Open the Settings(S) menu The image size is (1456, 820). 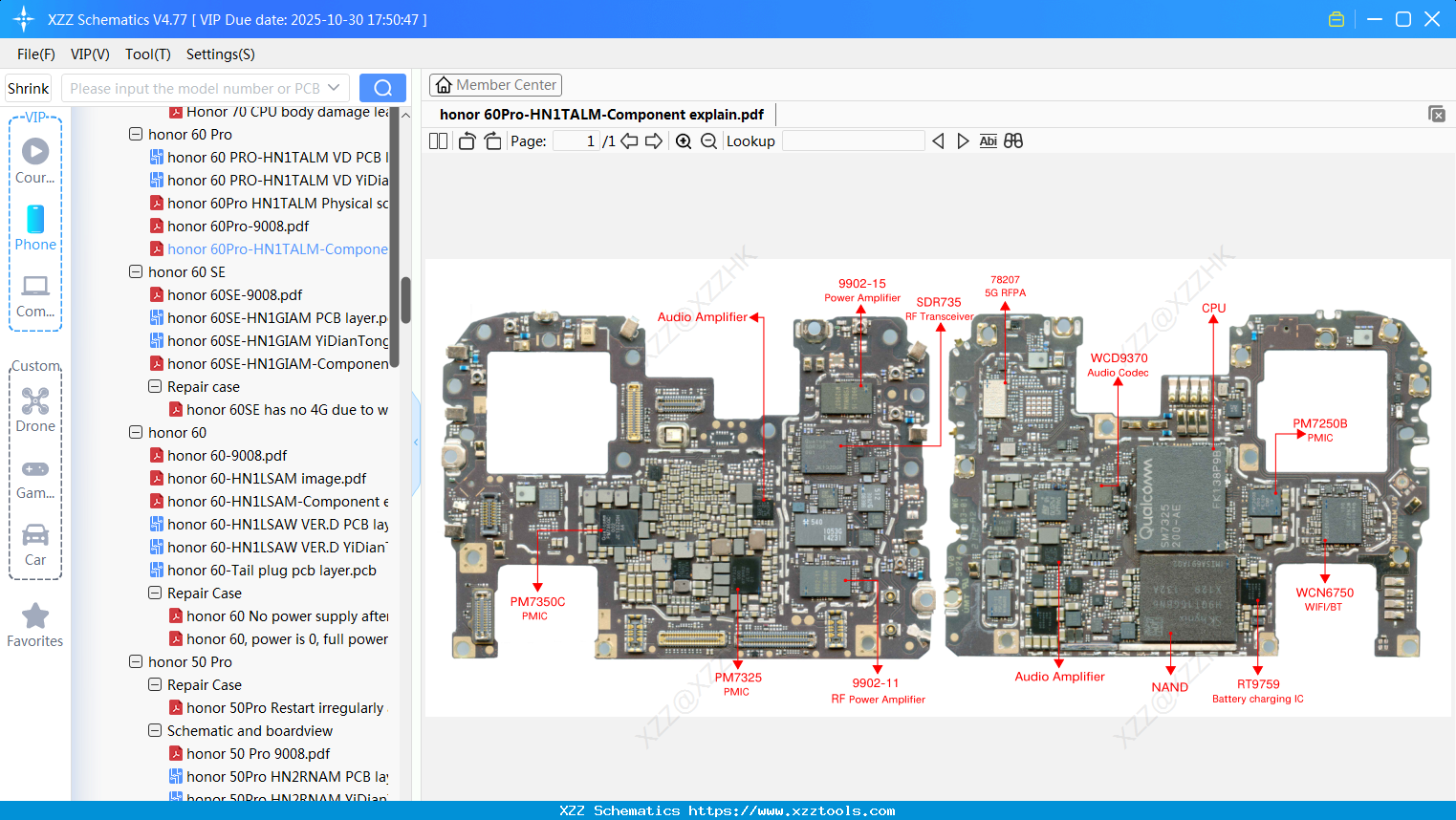click(221, 54)
